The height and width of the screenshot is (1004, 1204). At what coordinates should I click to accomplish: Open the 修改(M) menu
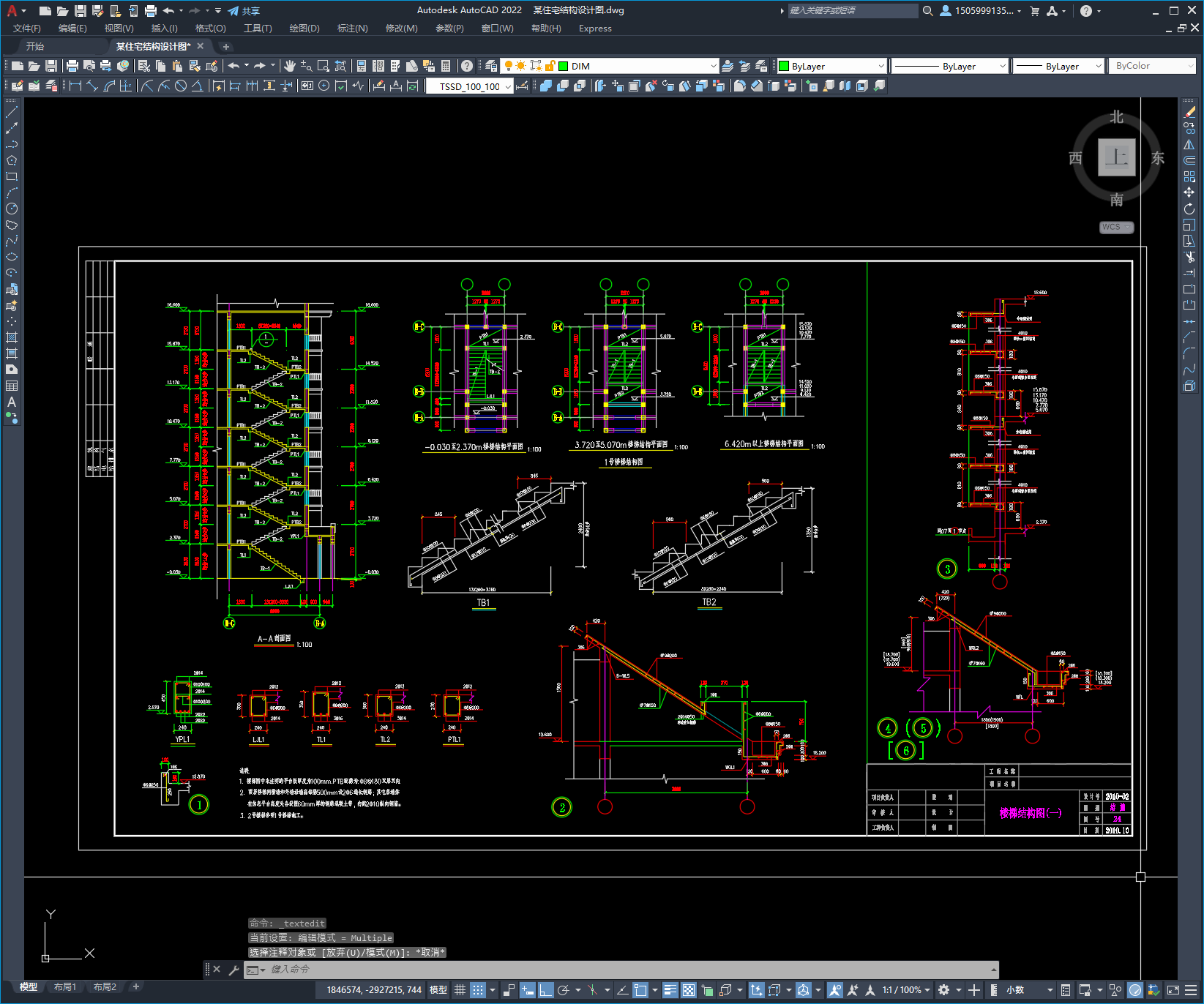[x=402, y=29]
